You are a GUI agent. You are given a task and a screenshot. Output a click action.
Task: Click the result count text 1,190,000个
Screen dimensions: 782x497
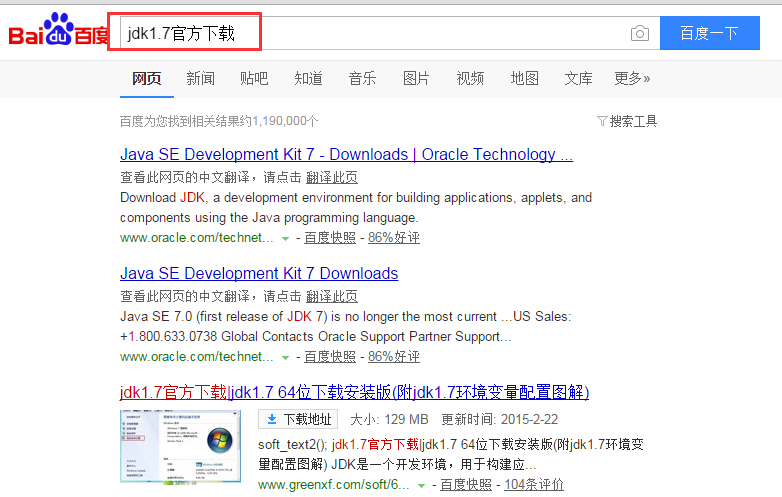(x=285, y=121)
